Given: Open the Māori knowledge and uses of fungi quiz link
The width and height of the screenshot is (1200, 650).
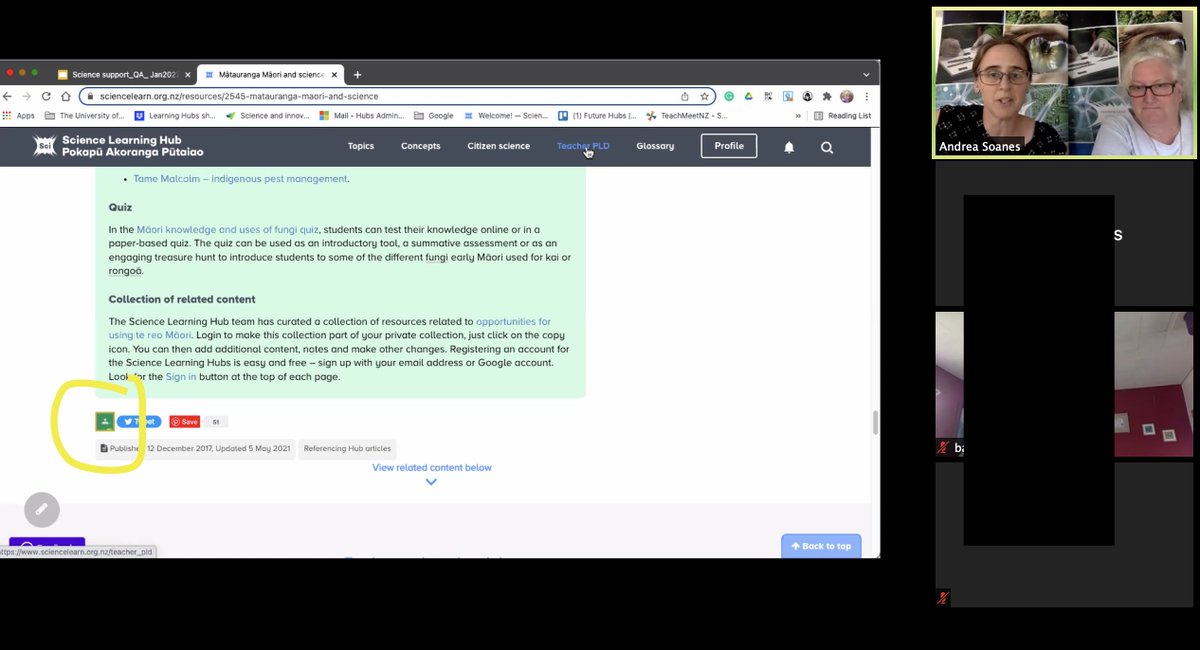Looking at the screenshot, I should pyautogui.click(x=228, y=230).
